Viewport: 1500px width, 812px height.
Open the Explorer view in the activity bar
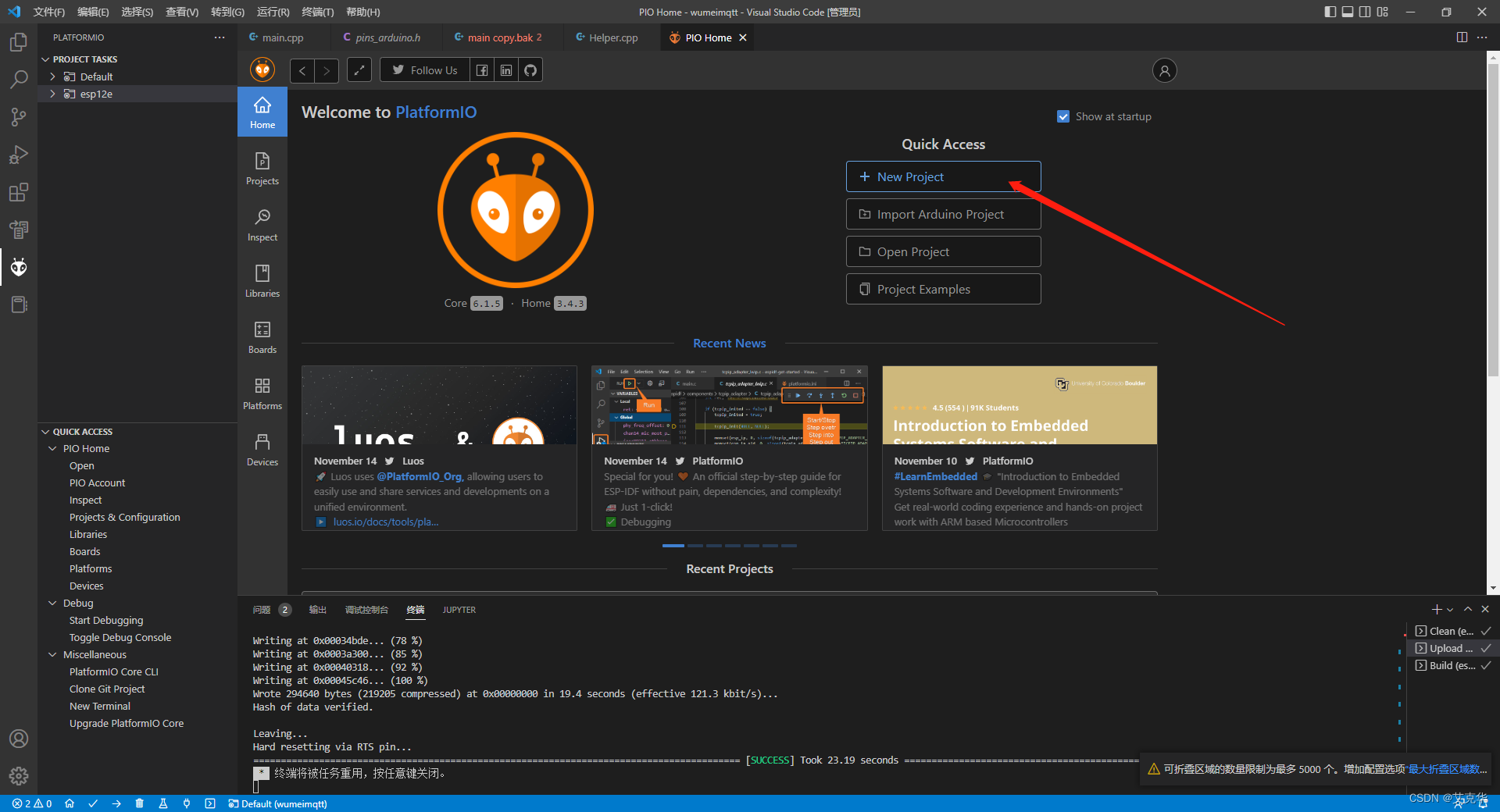point(19,41)
